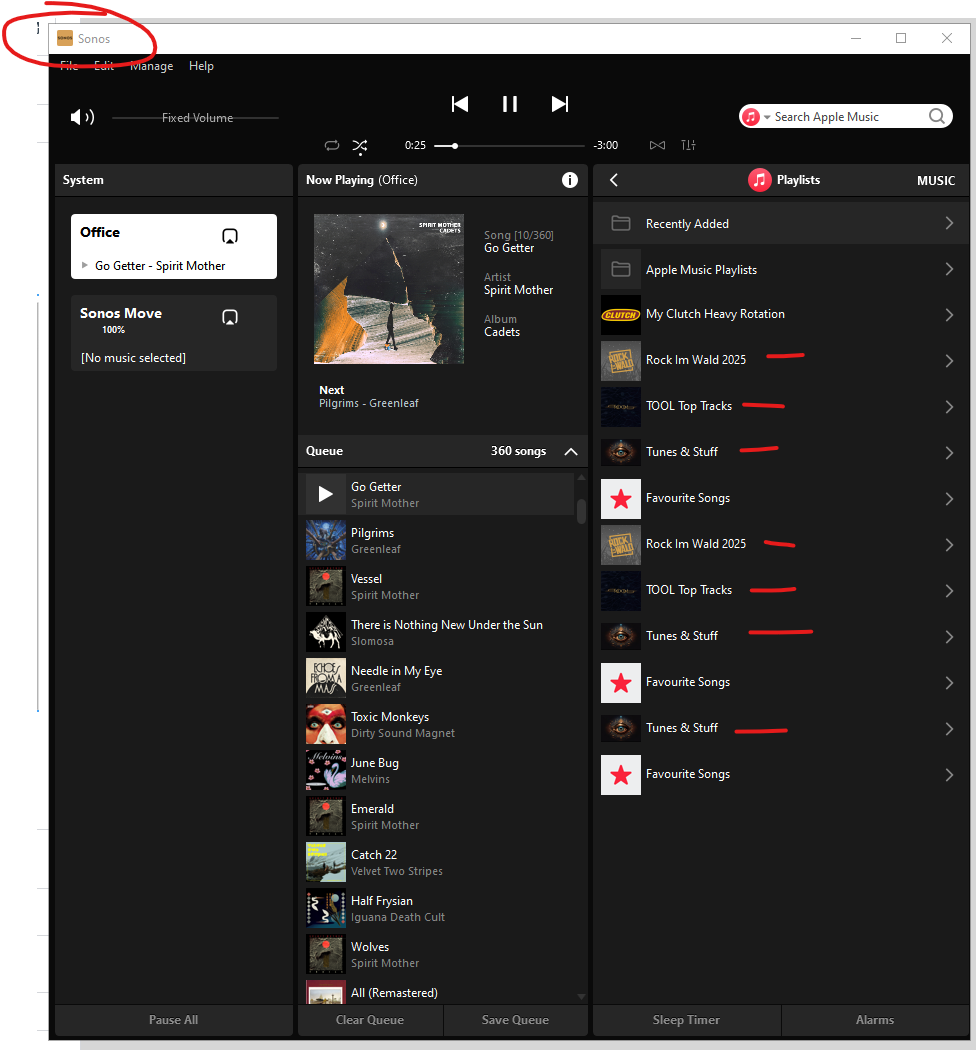The height and width of the screenshot is (1050, 976).
Task: Click the Clutch playlist artwork
Action: pos(621,315)
